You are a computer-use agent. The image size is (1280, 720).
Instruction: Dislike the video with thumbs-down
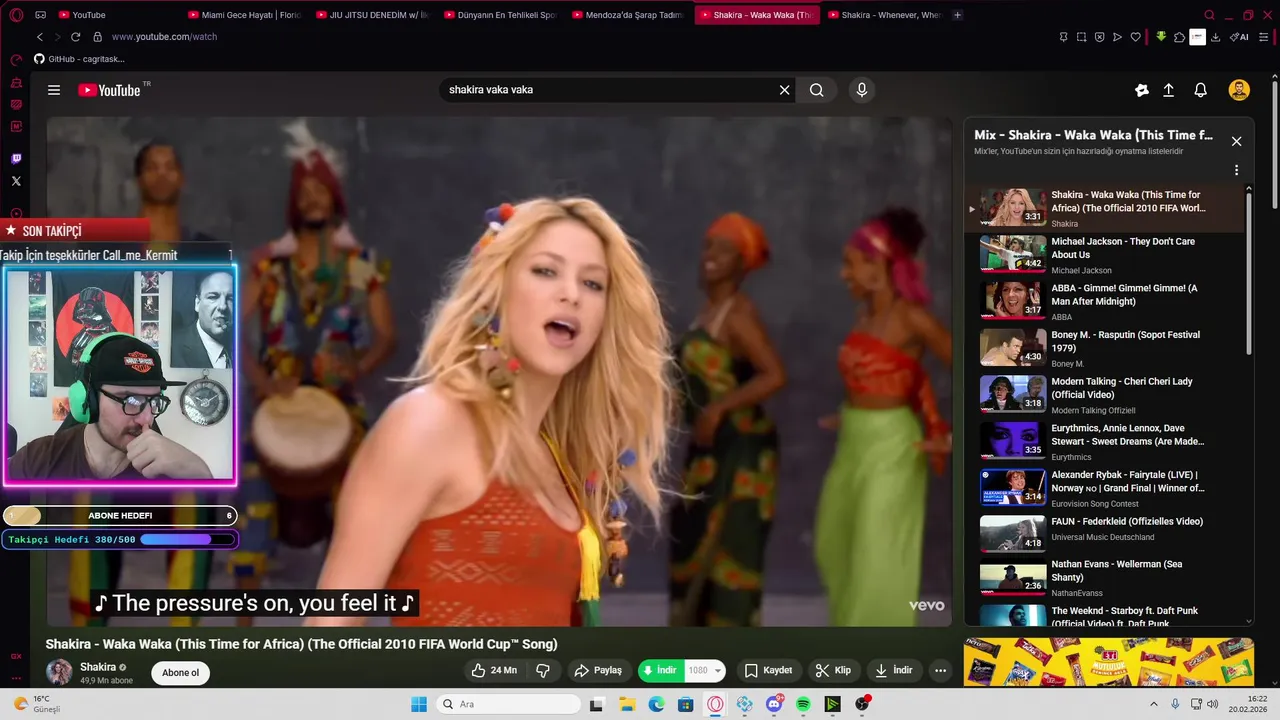pos(543,670)
